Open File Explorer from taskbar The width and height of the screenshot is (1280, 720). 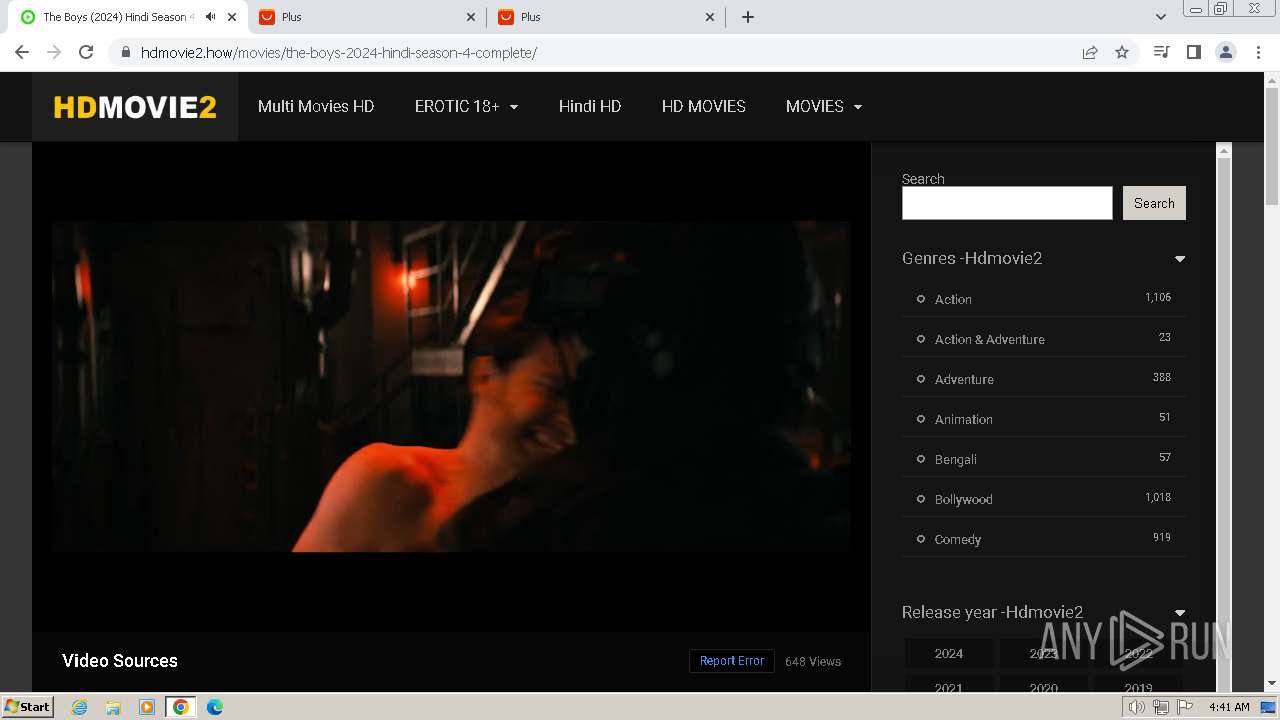tap(113, 707)
